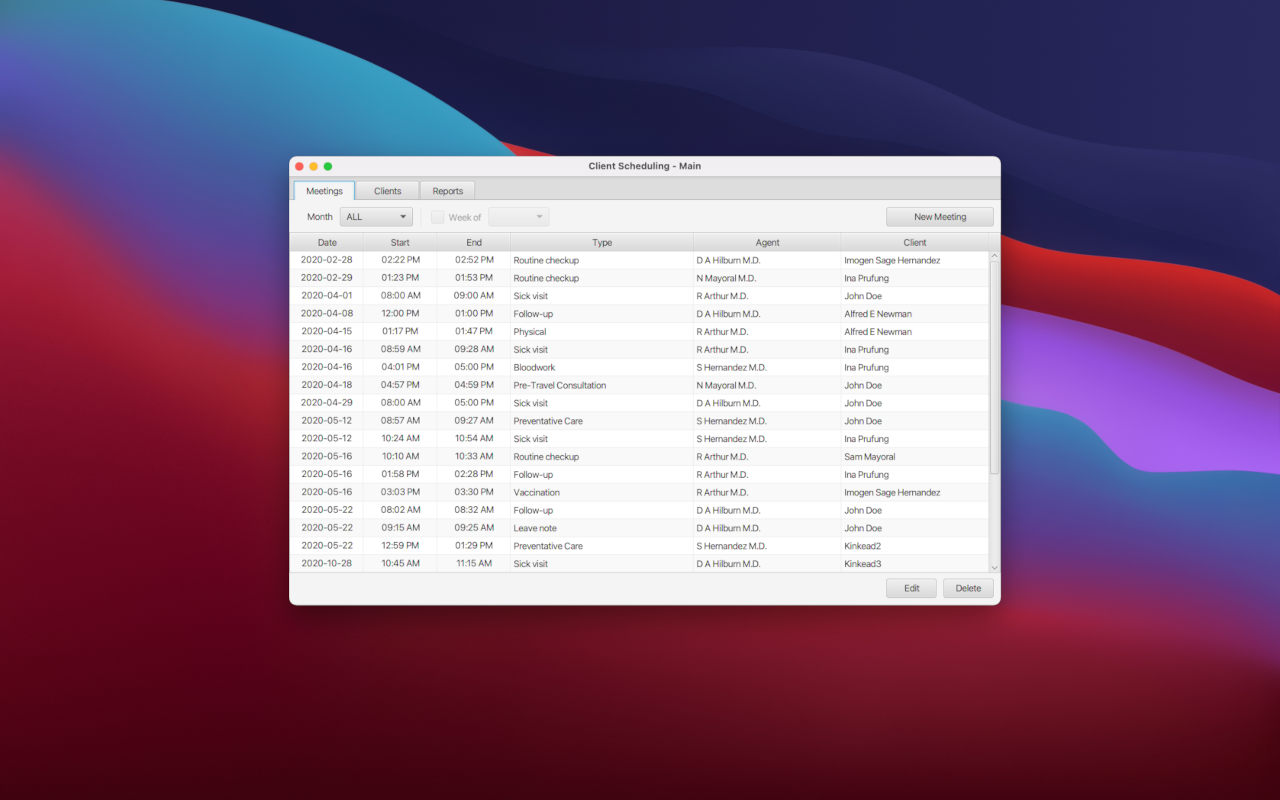Click the Edit button
1280x800 pixels.
point(911,588)
